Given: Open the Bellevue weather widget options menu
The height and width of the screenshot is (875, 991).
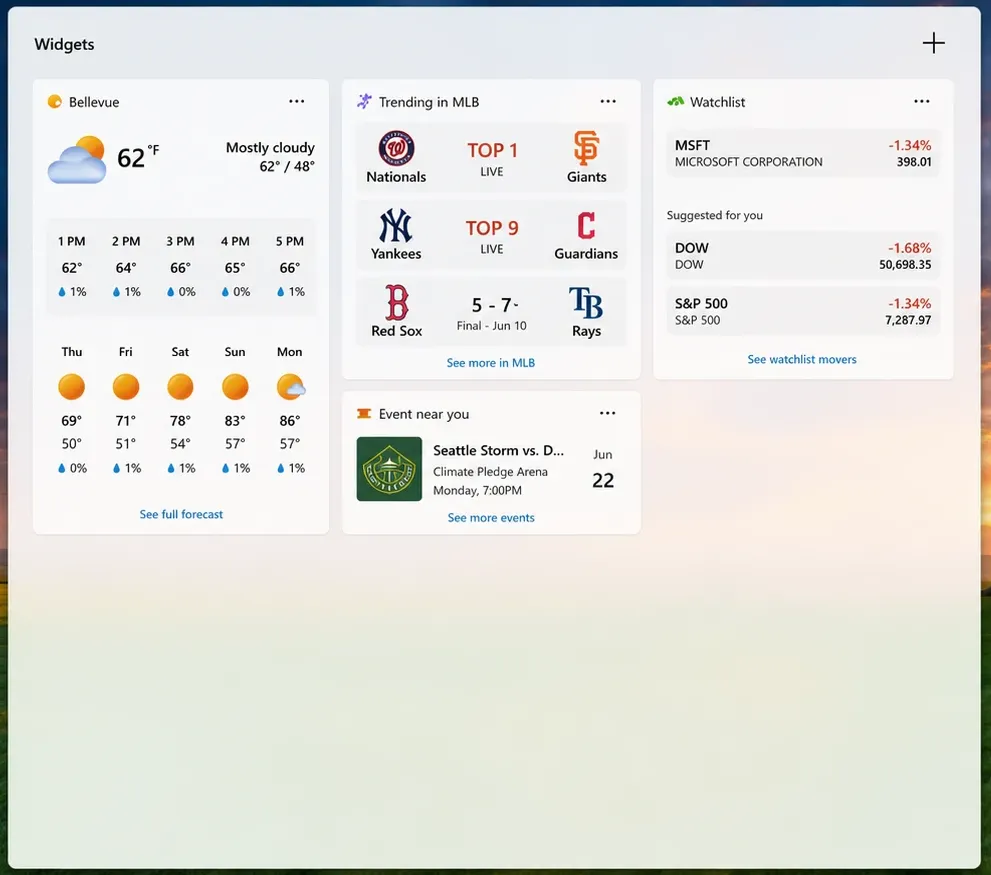Looking at the screenshot, I should tap(296, 101).
